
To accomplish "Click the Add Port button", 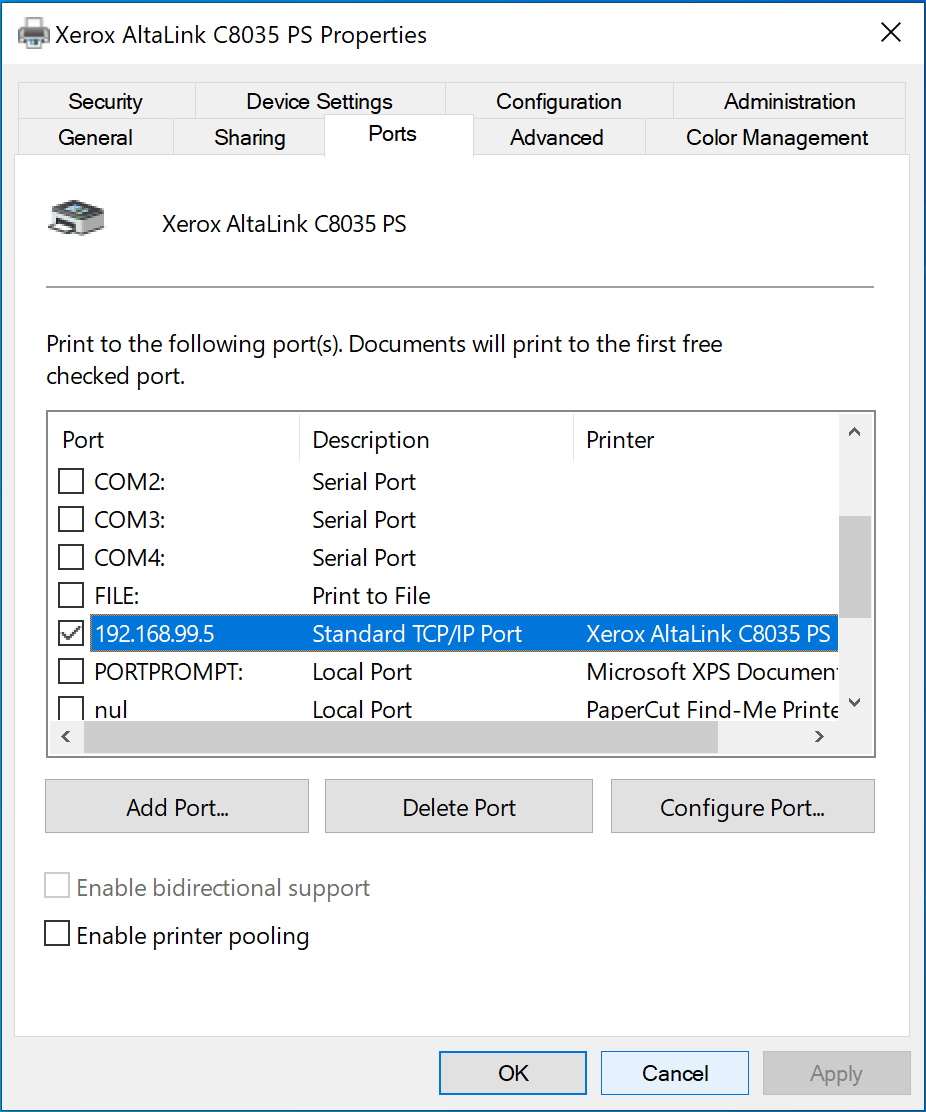I will pyautogui.click(x=176, y=806).
